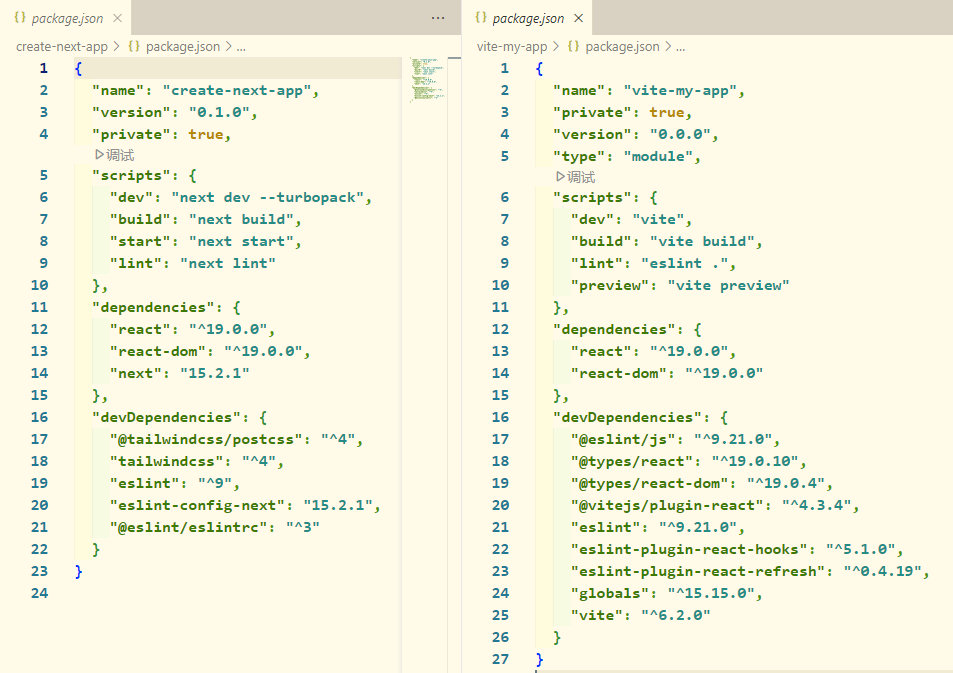Image resolution: width=953 pixels, height=673 pixels.
Task: Click the 调试 debug CodeLens in left editor
Action: (x=114, y=155)
